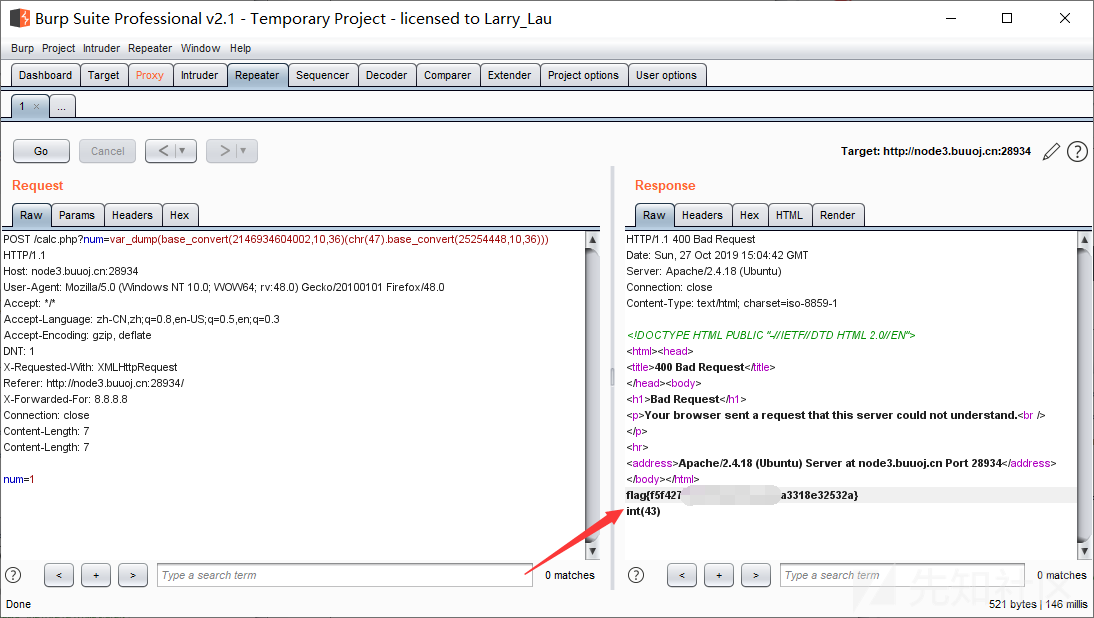
Task: Click the Target URL label
Action: click(x=936, y=151)
